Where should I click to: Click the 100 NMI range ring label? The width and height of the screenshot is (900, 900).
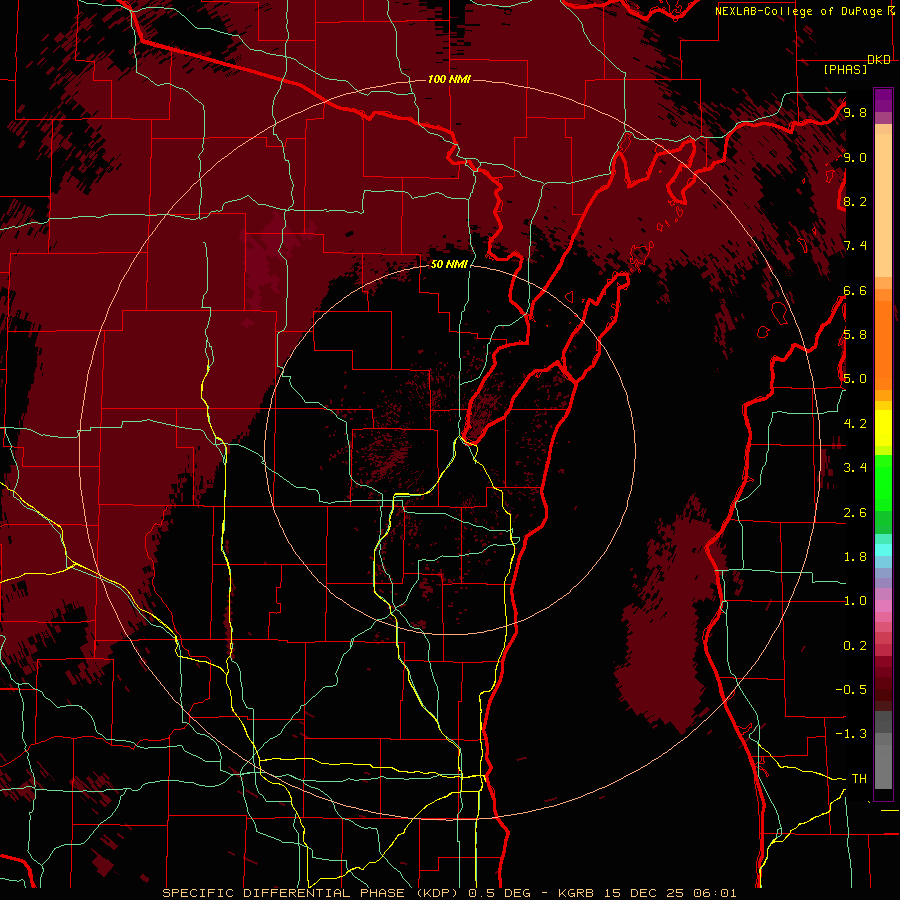click(x=449, y=79)
